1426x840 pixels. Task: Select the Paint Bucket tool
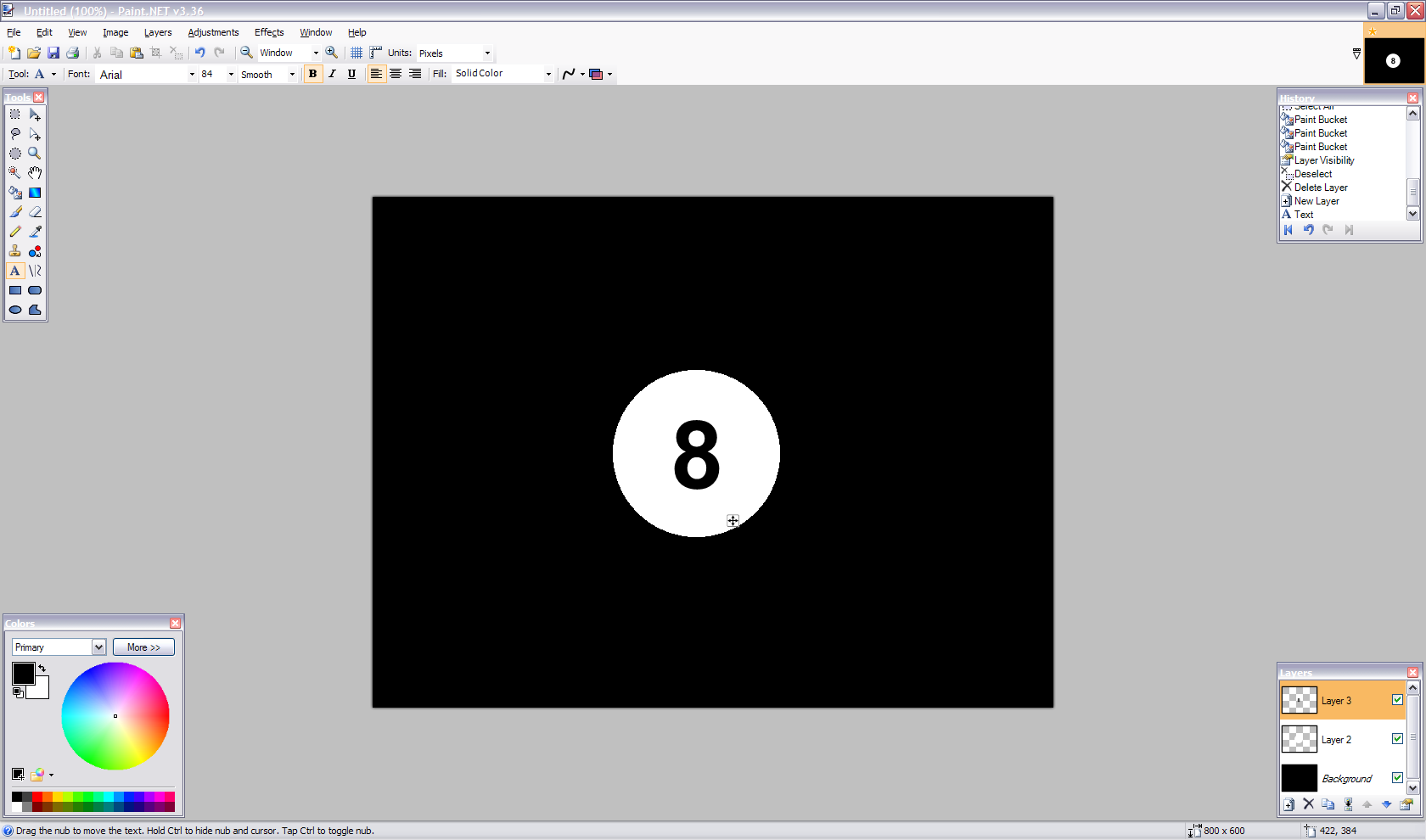click(14, 192)
